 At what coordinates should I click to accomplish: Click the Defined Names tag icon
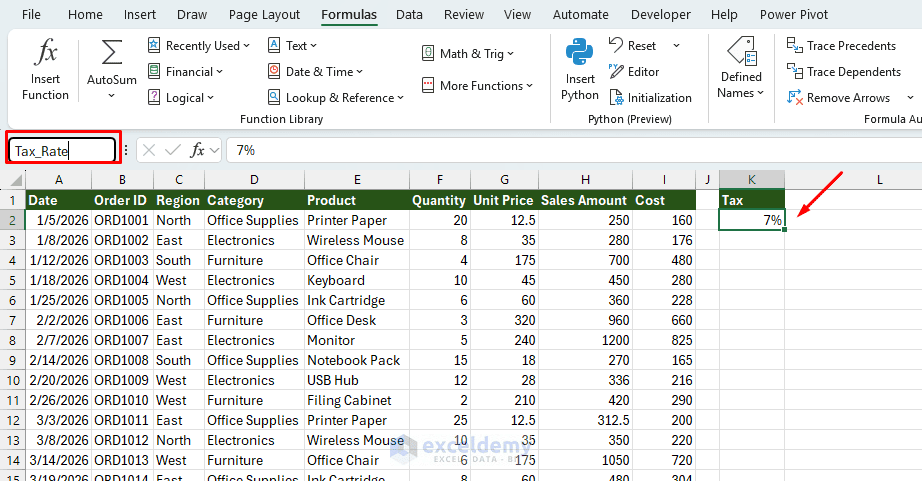click(x=741, y=51)
